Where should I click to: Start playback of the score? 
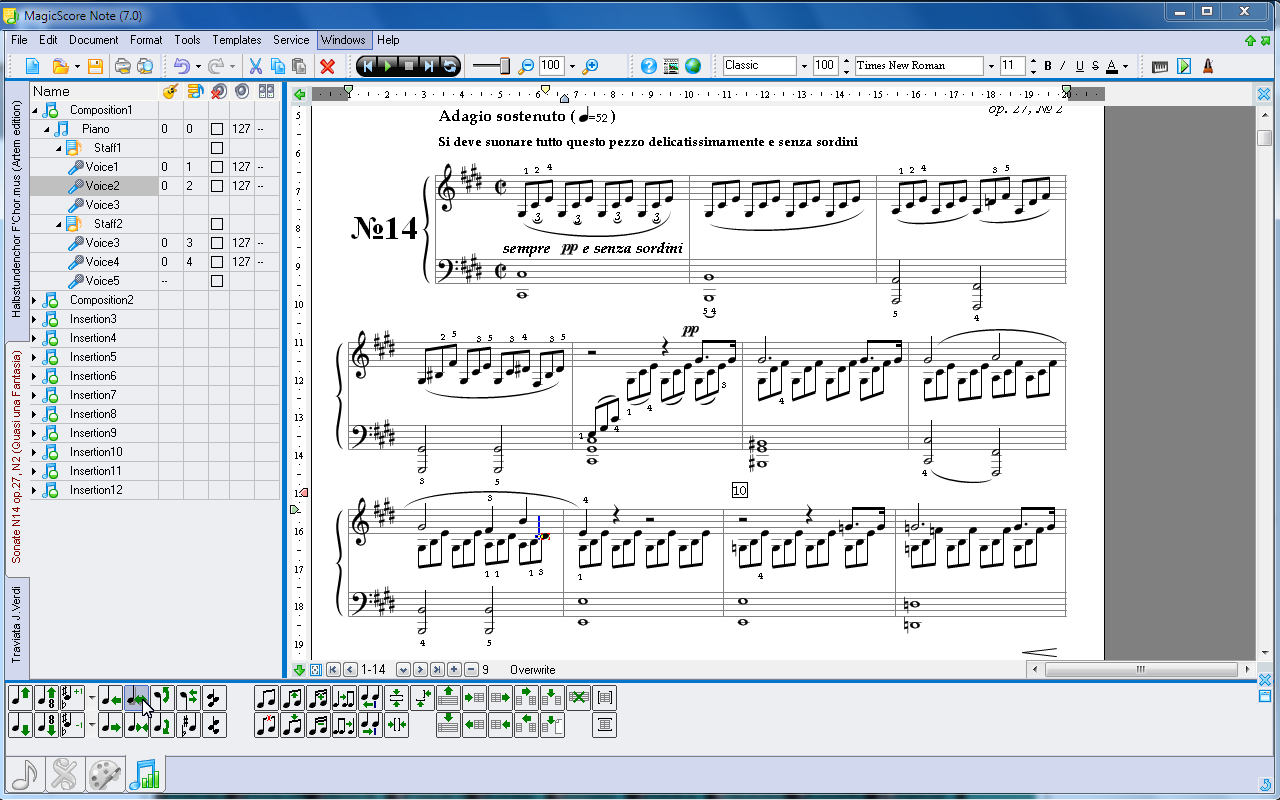pyautogui.click(x=389, y=66)
